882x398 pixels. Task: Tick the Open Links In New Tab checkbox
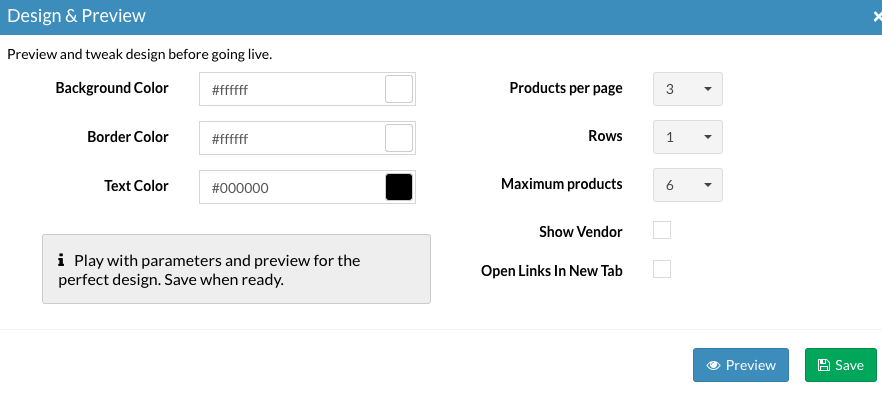point(662,269)
